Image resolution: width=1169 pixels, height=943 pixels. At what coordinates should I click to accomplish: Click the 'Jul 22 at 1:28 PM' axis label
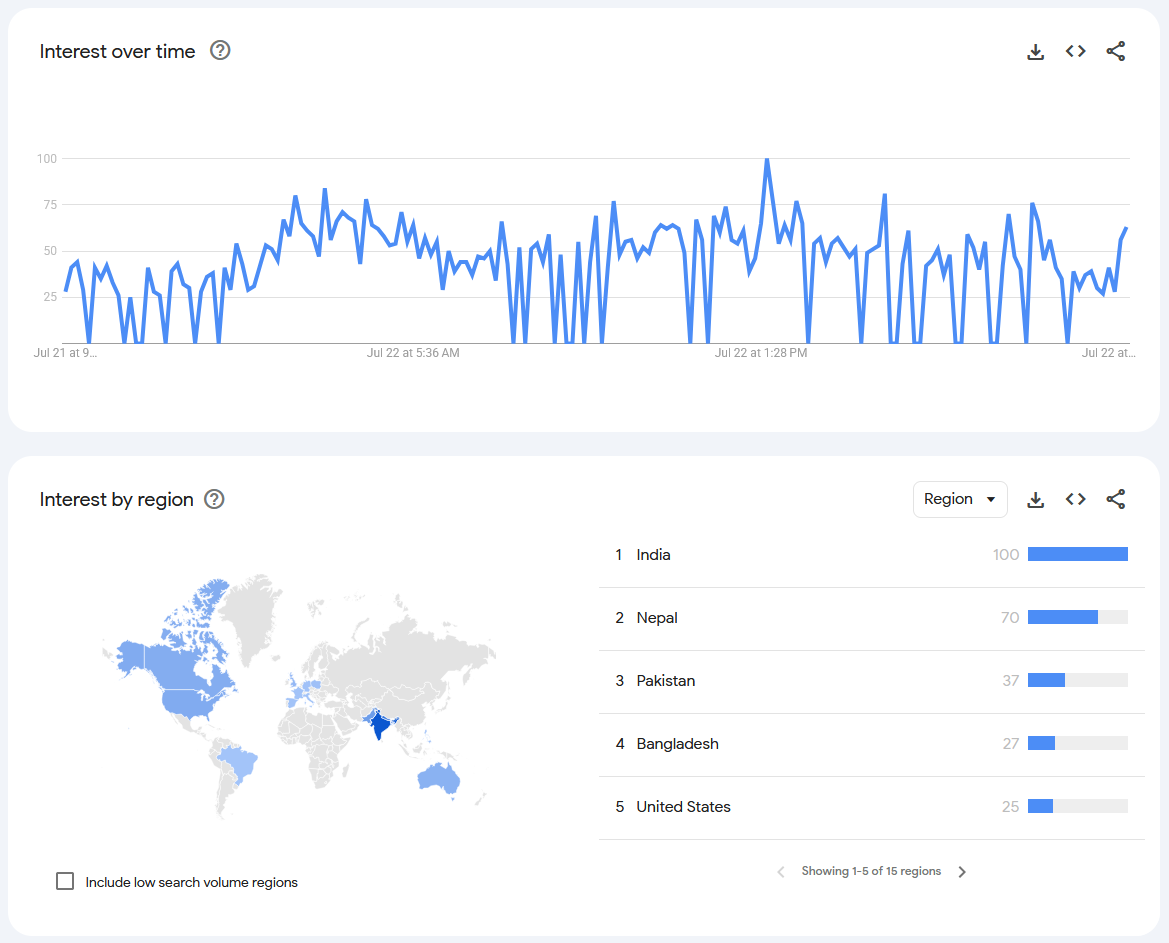[x=760, y=353]
